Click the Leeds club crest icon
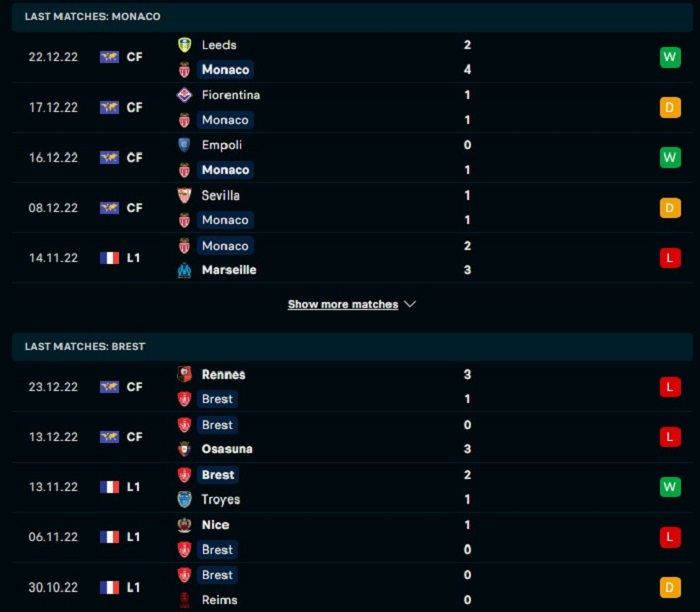The image size is (700, 612). coord(184,45)
